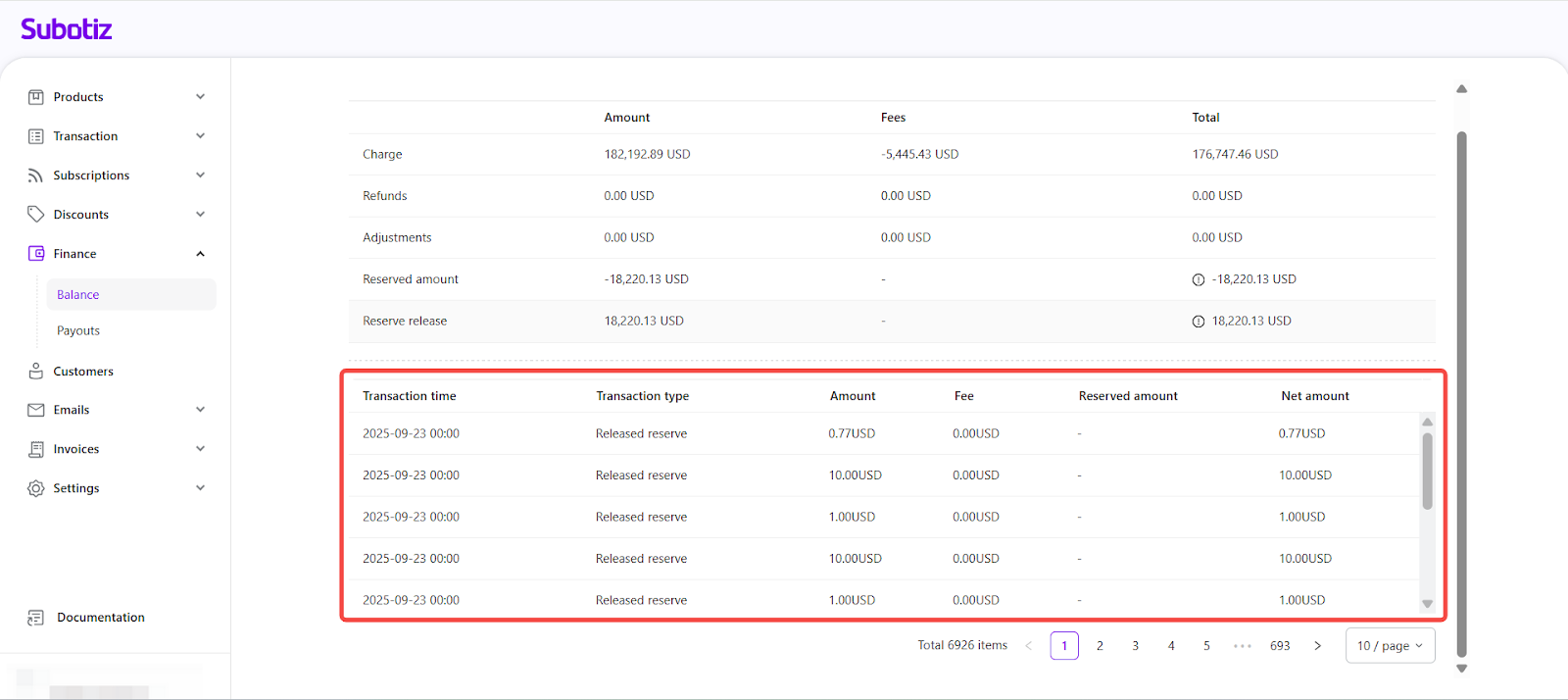Viewport: 1568px width, 700px height.
Task: Click info icon beside Reserve release total
Action: tap(1198, 322)
